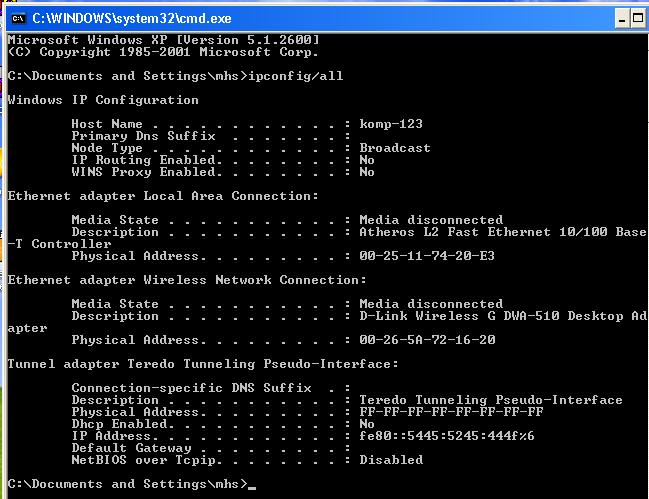Click the cmd.exe system menu icon
Viewport: 649px width, 499px height.
pos(18,19)
